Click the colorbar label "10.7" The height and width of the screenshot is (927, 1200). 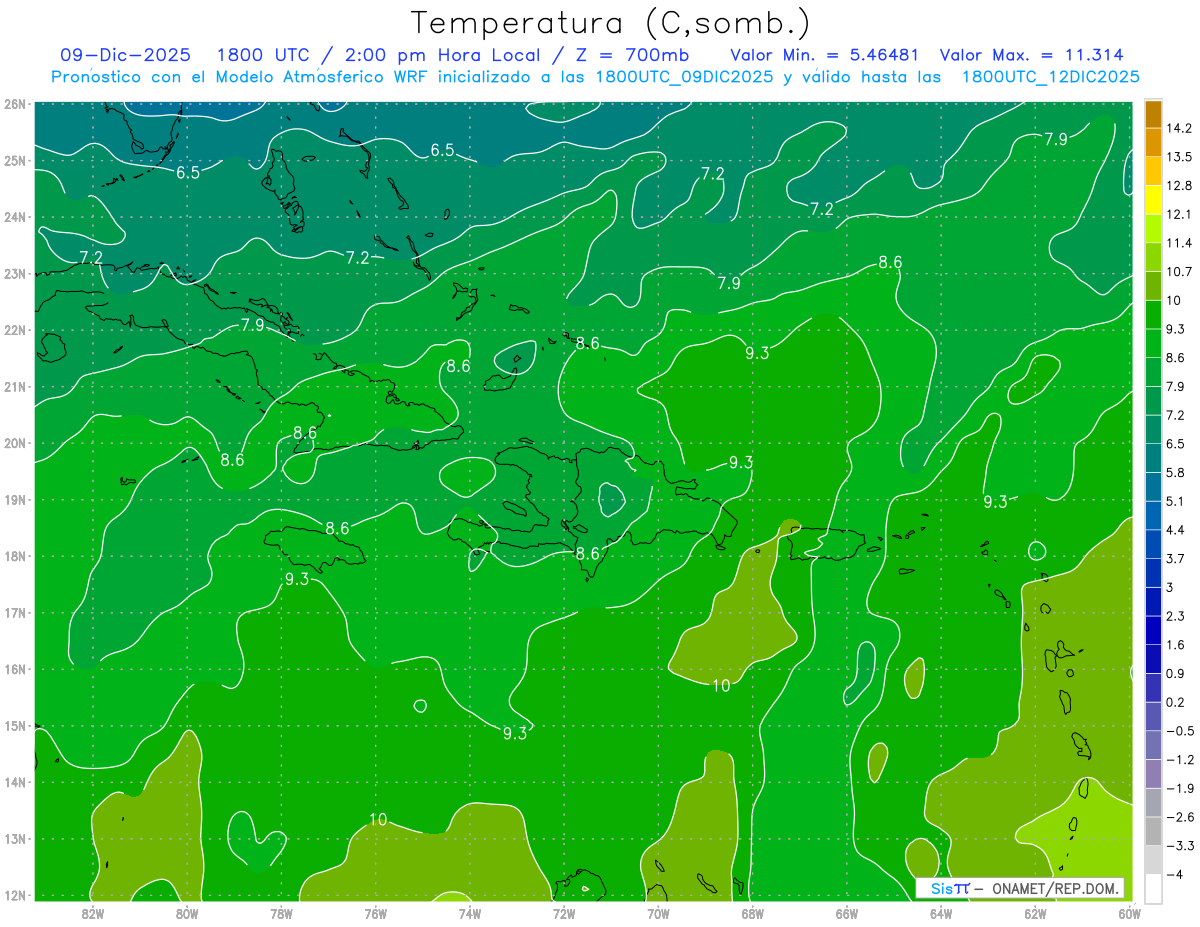tap(1179, 271)
